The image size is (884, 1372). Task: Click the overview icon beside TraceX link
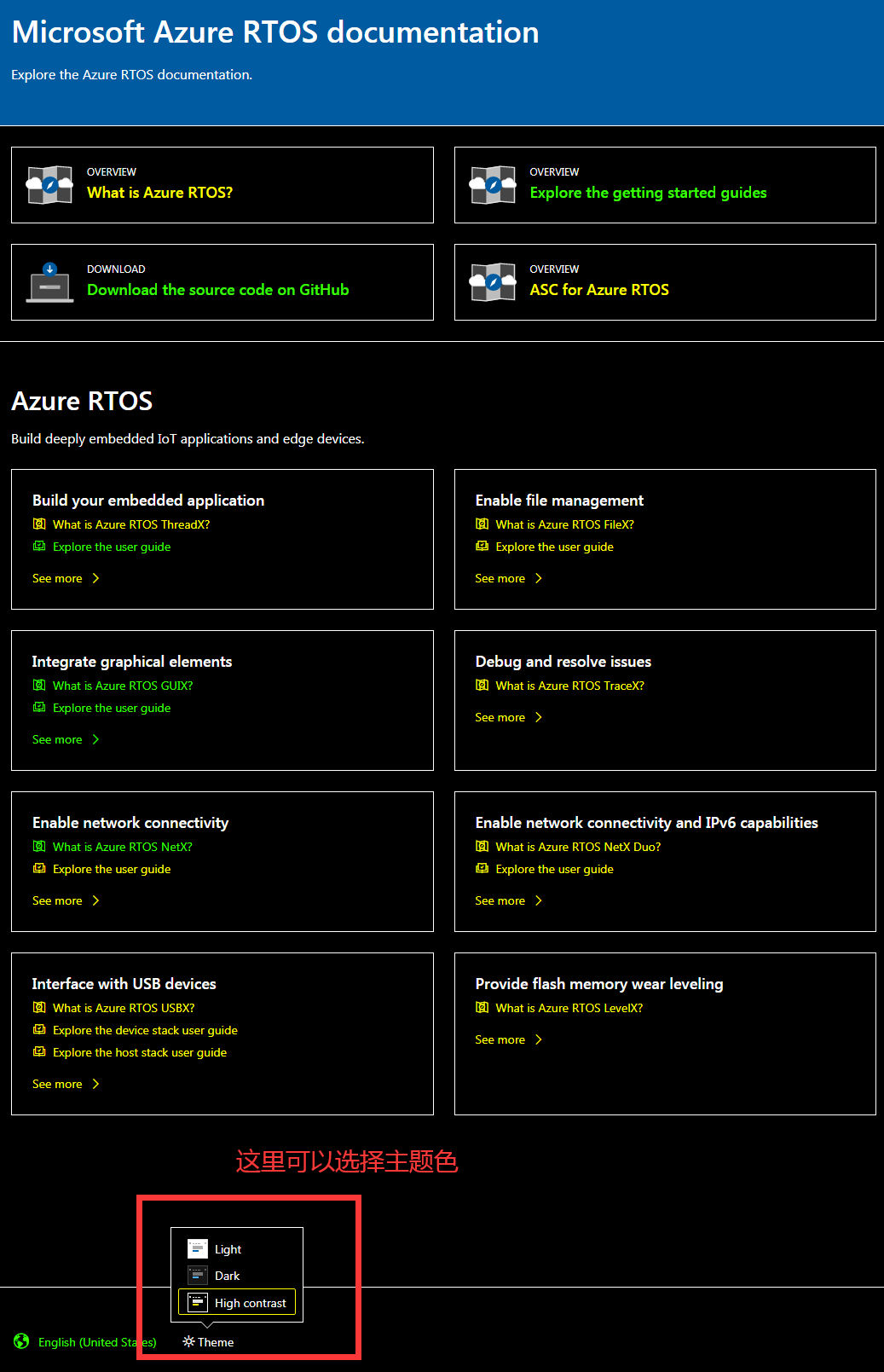[482, 685]
